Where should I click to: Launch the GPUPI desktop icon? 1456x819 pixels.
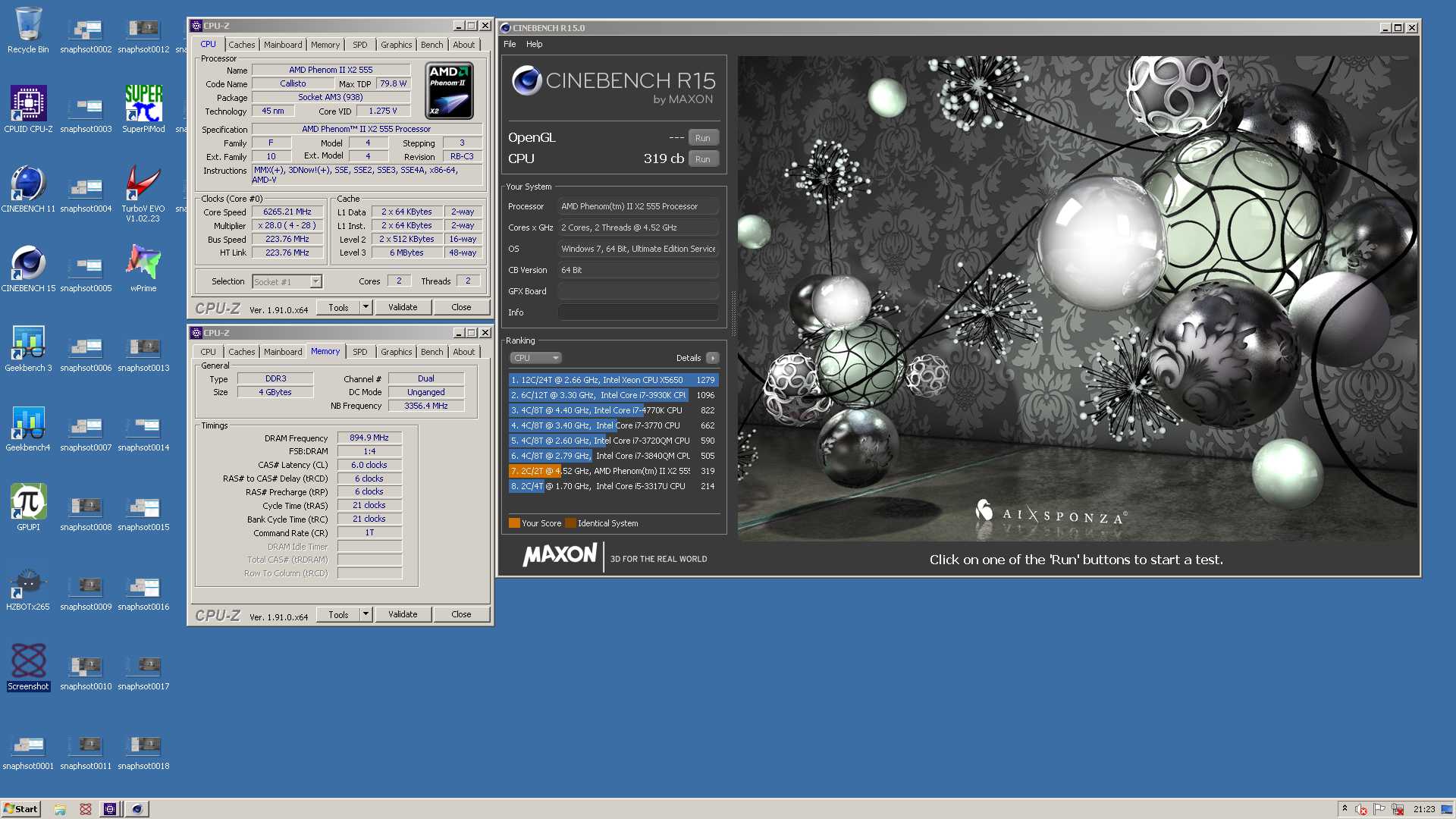(28, 508)
